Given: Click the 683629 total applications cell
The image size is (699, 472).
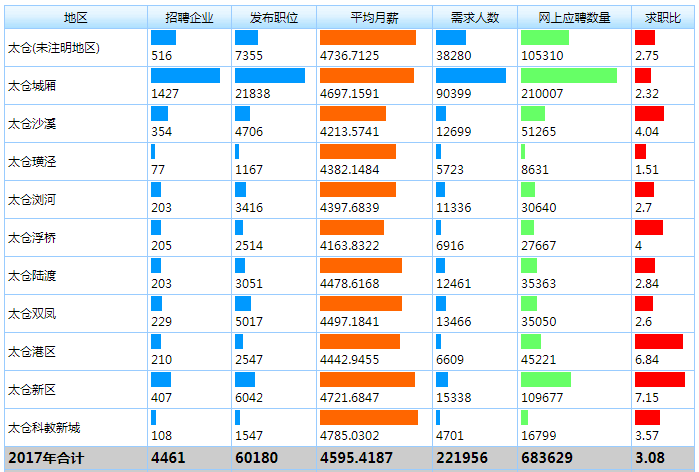Looking at the screenshot, I should [x=547, y=459].
